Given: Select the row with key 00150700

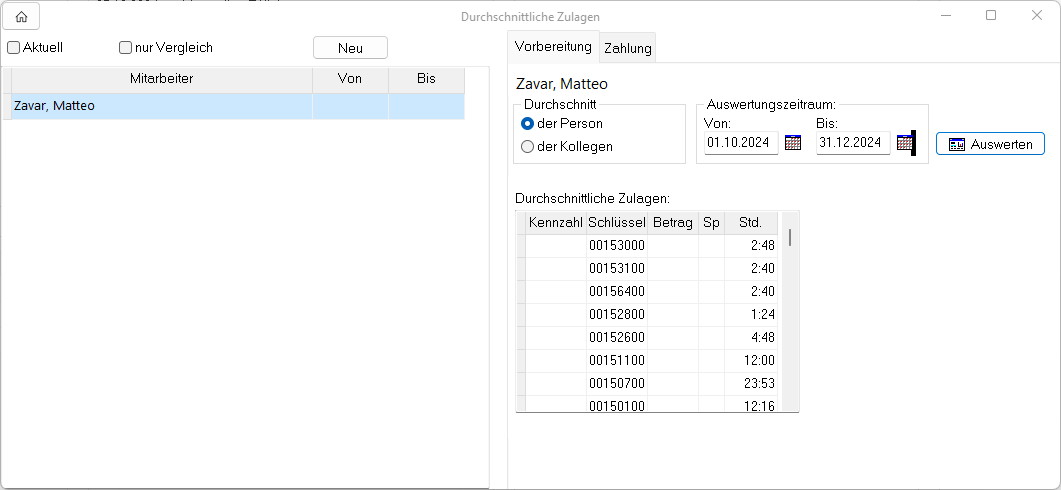Looking at the screenshot, I should point(616,382).
